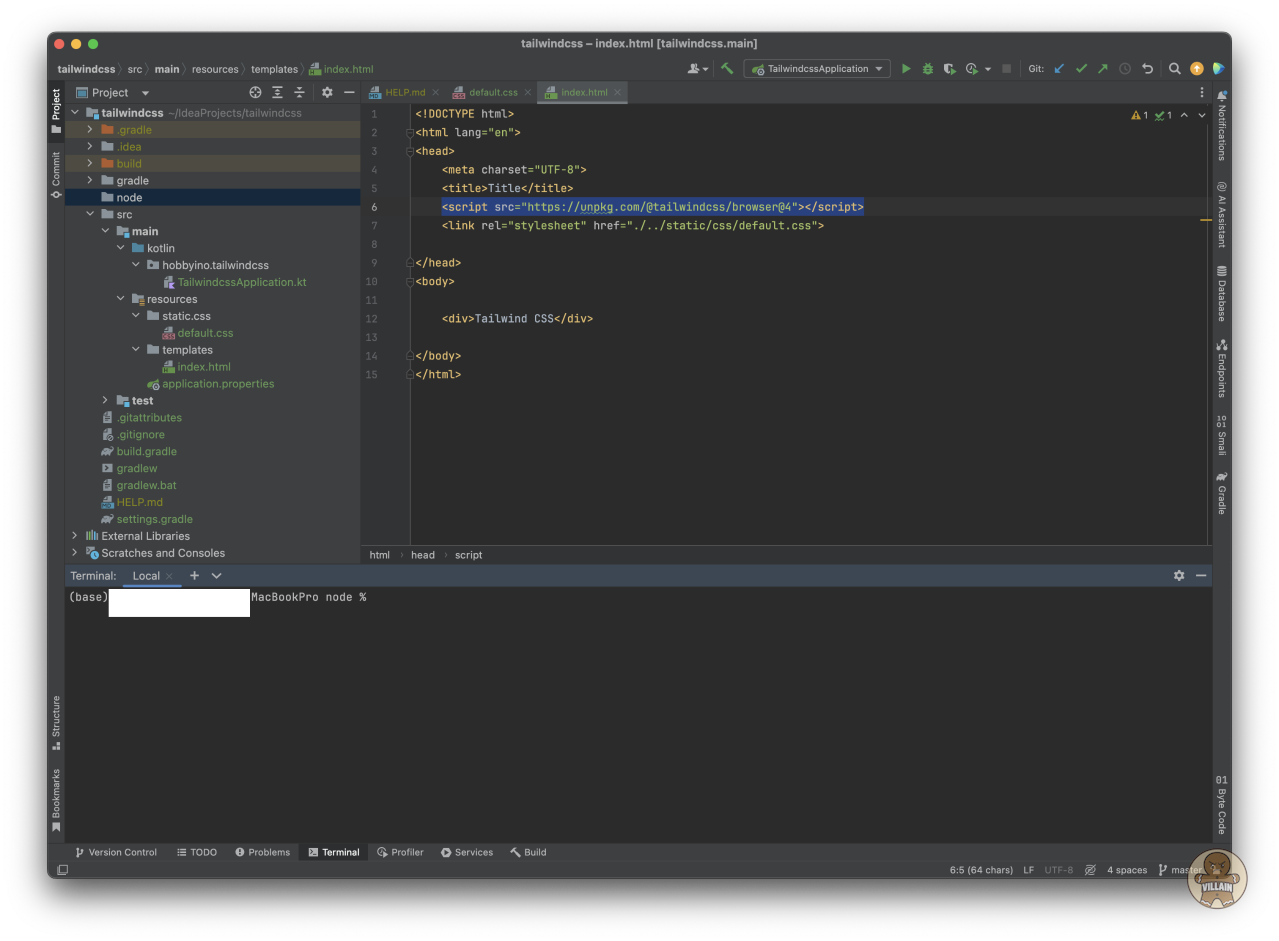The height and width of the screenshot is (941, 1279).
Task: Commit changes with the Git checkmark icon
Action: (1081, 69)
